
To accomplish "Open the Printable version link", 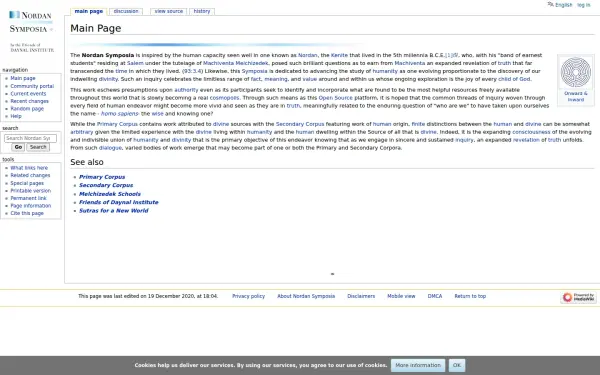I will 31,191.
